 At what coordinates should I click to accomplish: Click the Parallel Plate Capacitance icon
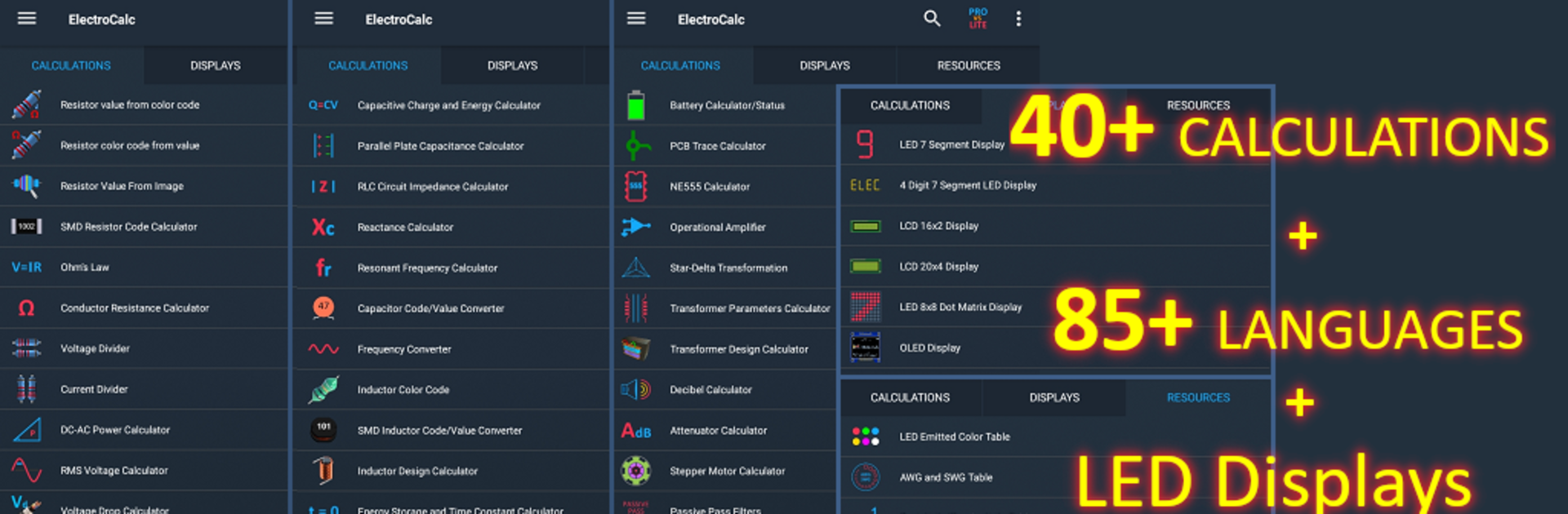(323, 145)
